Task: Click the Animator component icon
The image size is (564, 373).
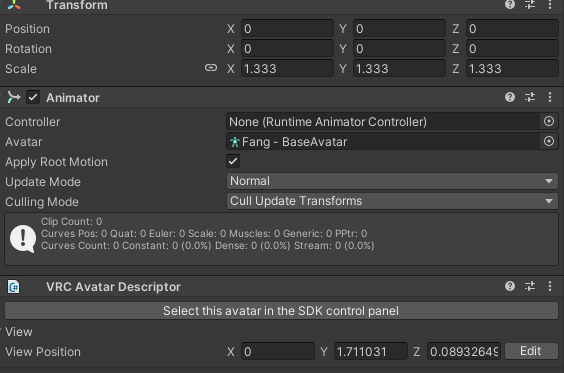Action: coord(14,97)
